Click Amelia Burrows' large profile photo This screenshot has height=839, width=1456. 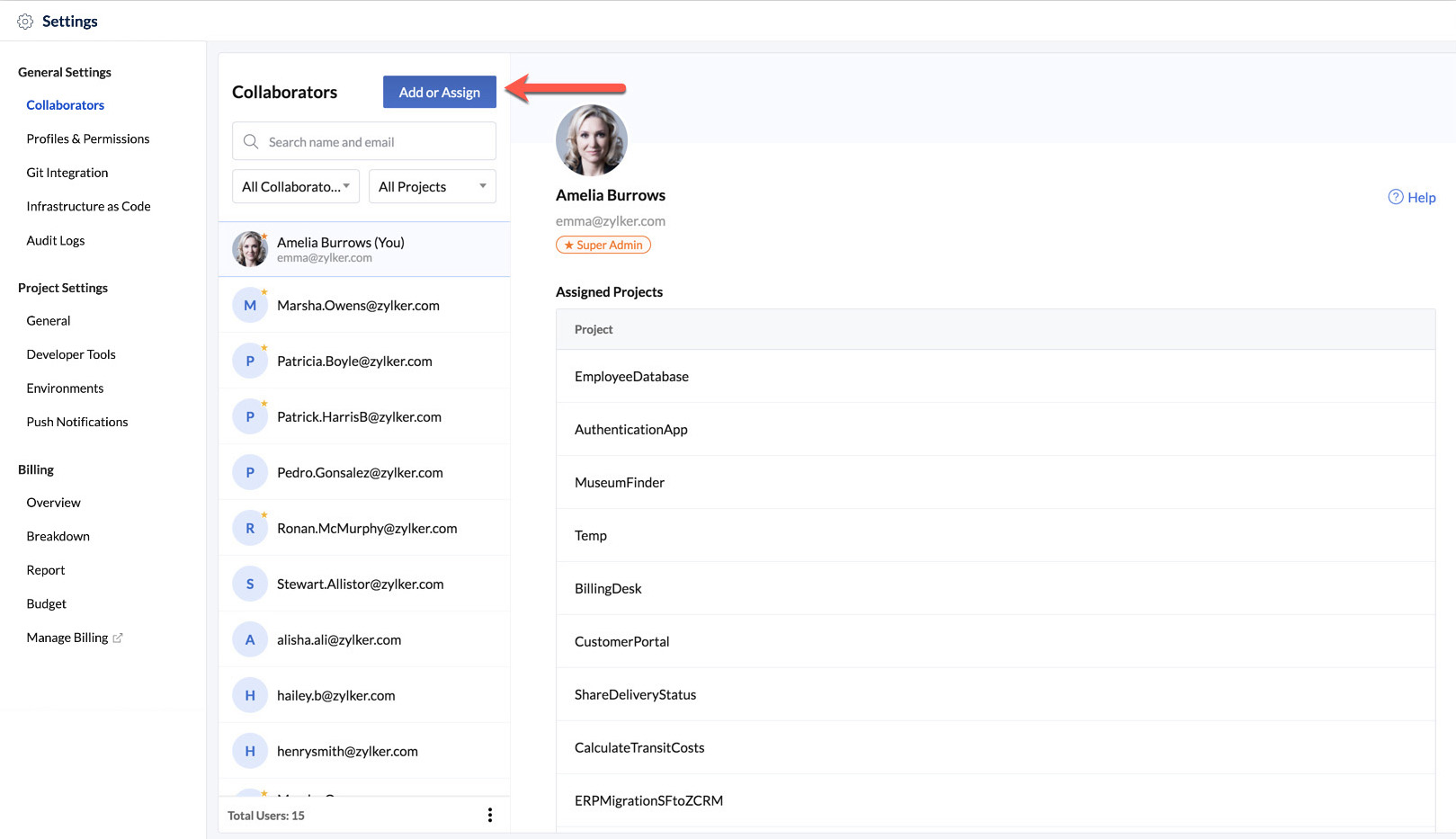tap(591, 140)
